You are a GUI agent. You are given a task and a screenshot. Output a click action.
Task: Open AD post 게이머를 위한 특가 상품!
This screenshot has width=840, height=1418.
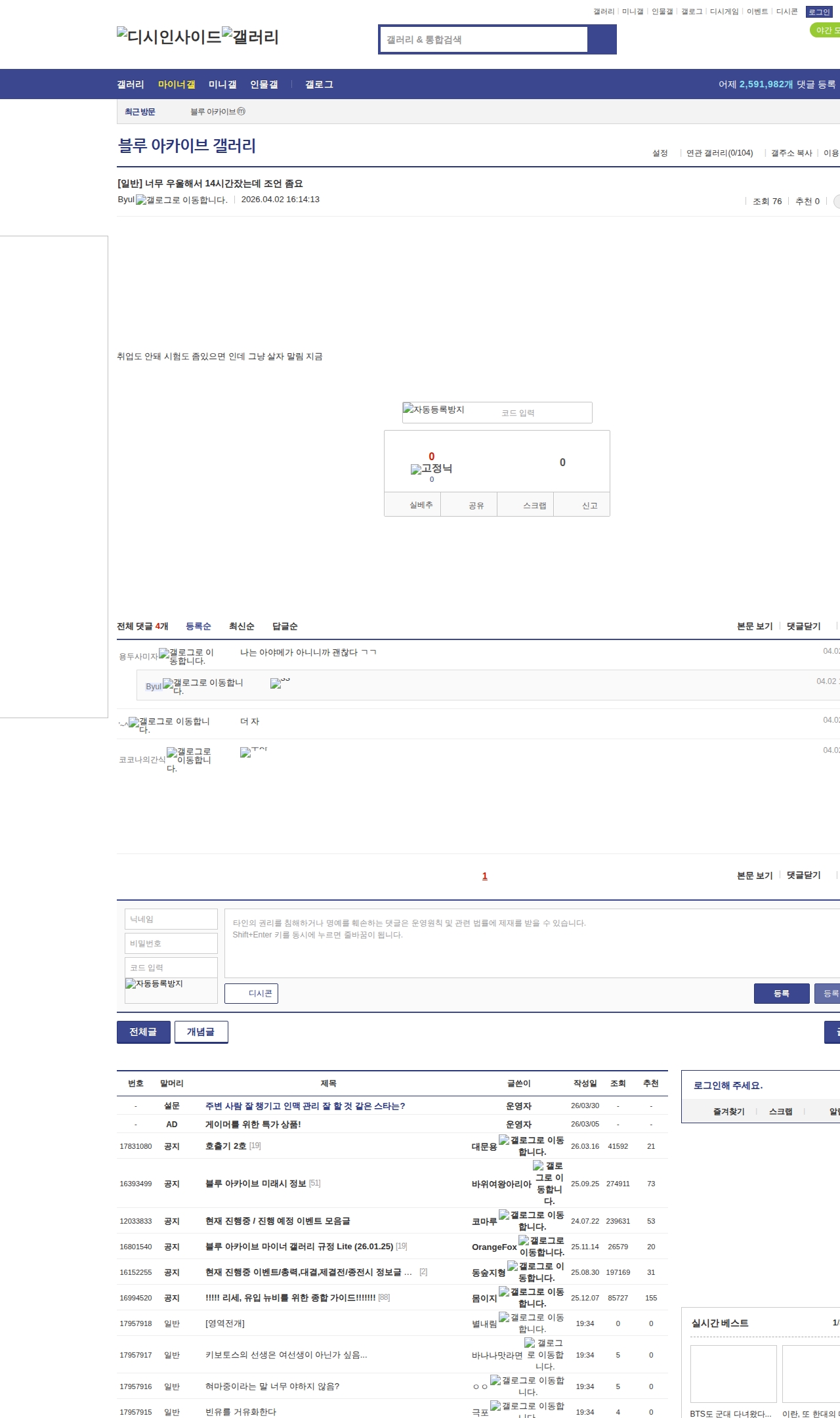point(253,1124)
